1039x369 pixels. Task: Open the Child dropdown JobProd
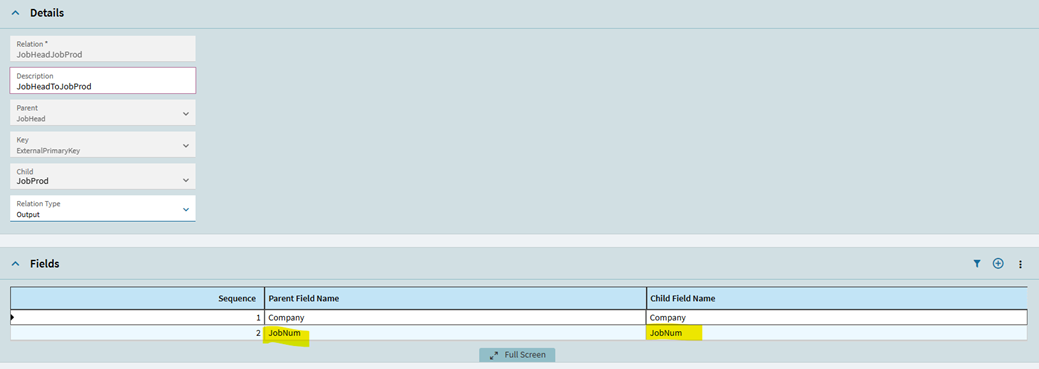pos(103,176)
